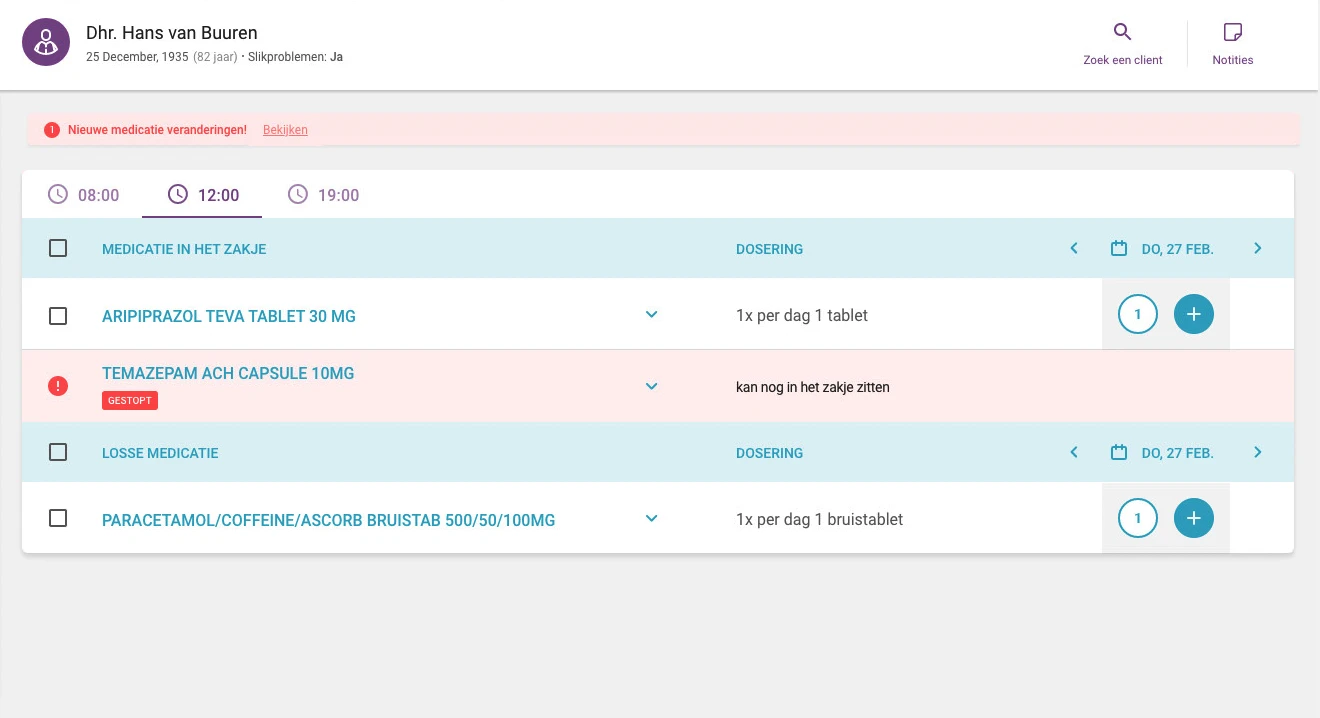Switch to the 08:00 time tab

click(84, 195)
